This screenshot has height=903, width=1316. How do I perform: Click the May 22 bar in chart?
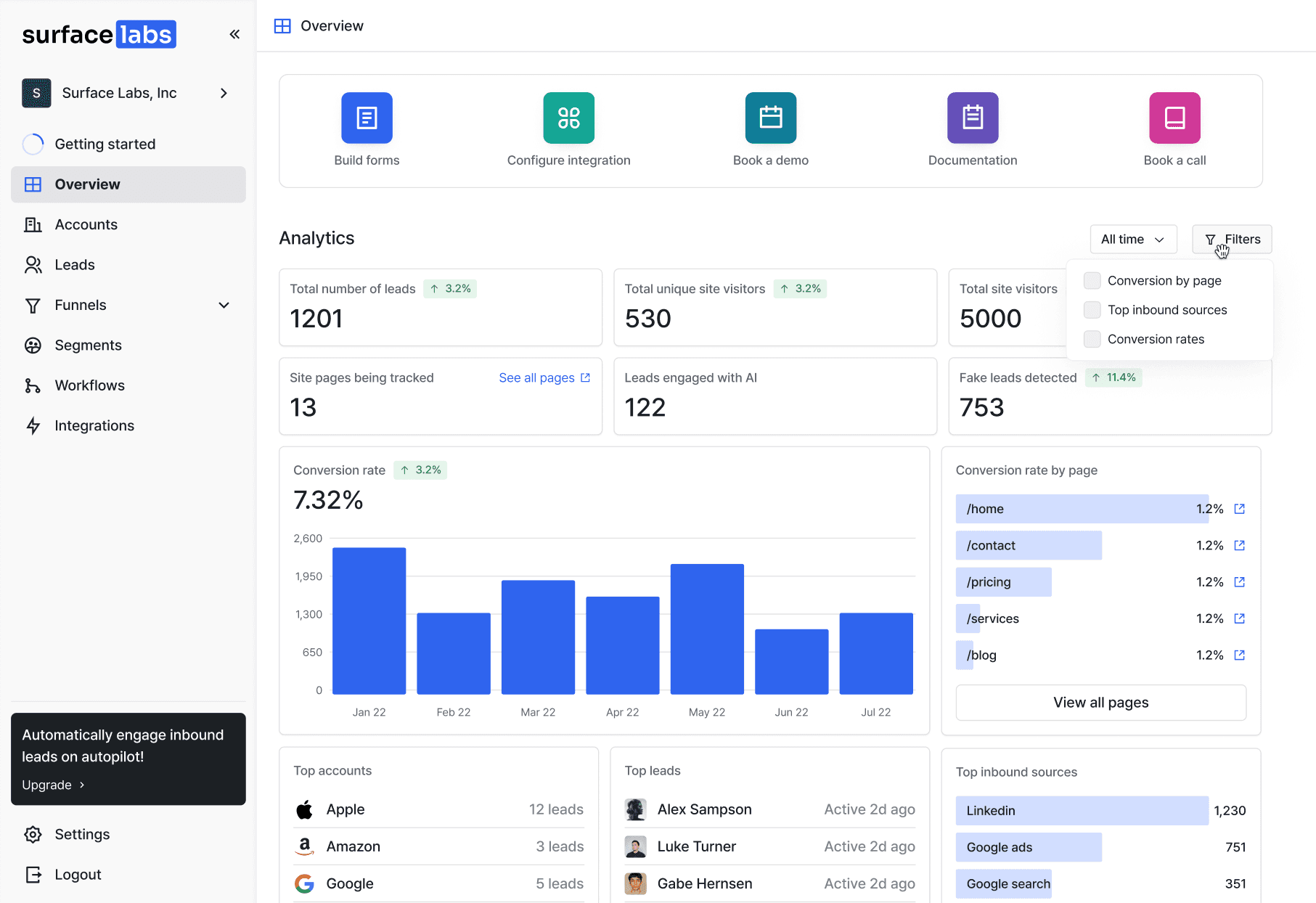click(707, 629)
